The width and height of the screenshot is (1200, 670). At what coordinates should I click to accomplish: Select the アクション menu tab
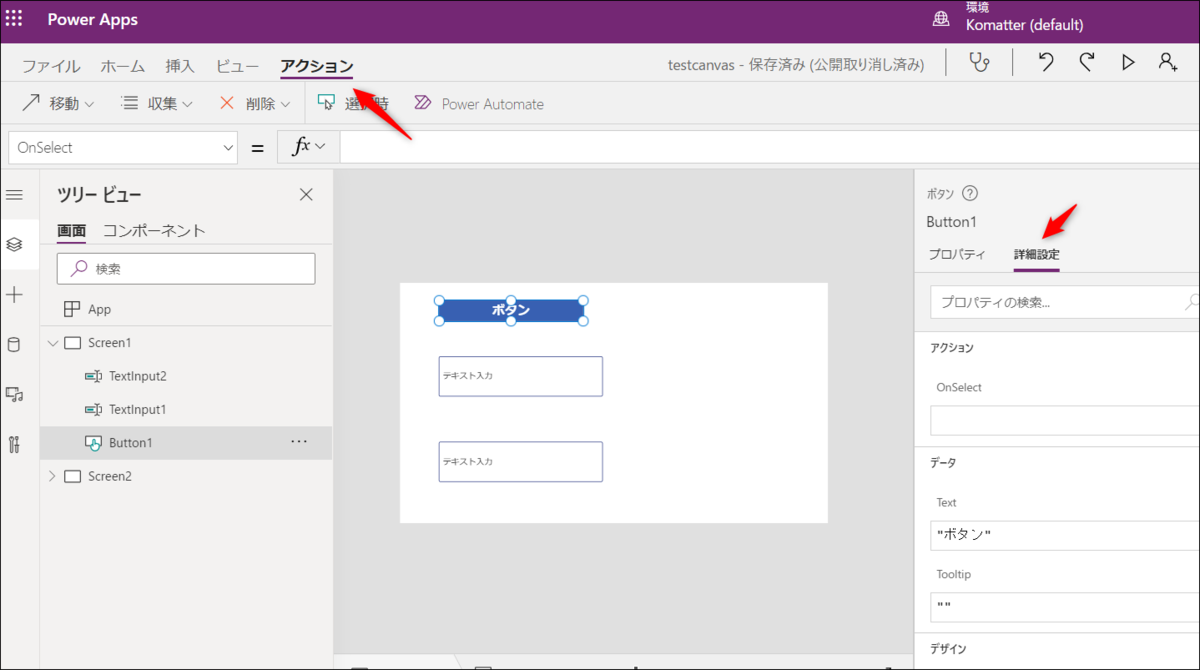pyautogui.click(x=316, y=66)
